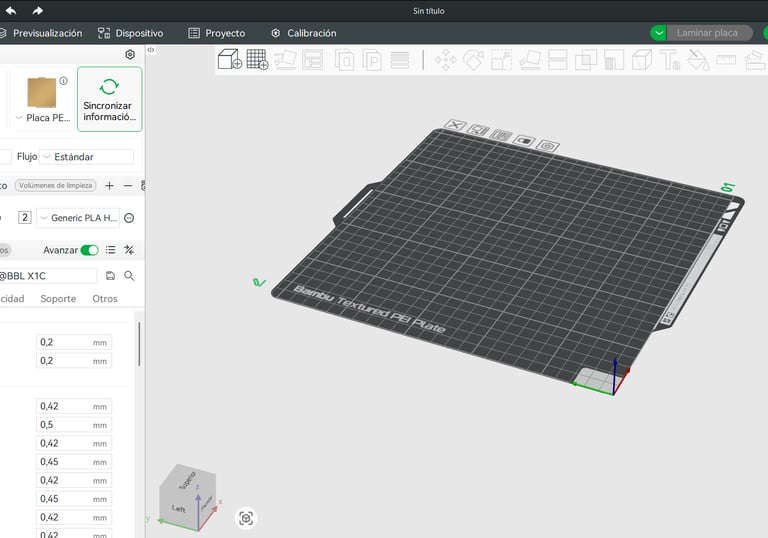The image size is (768, 538).
Task: Open the Mesh boolean tool
Action: [x=585, y=60]
